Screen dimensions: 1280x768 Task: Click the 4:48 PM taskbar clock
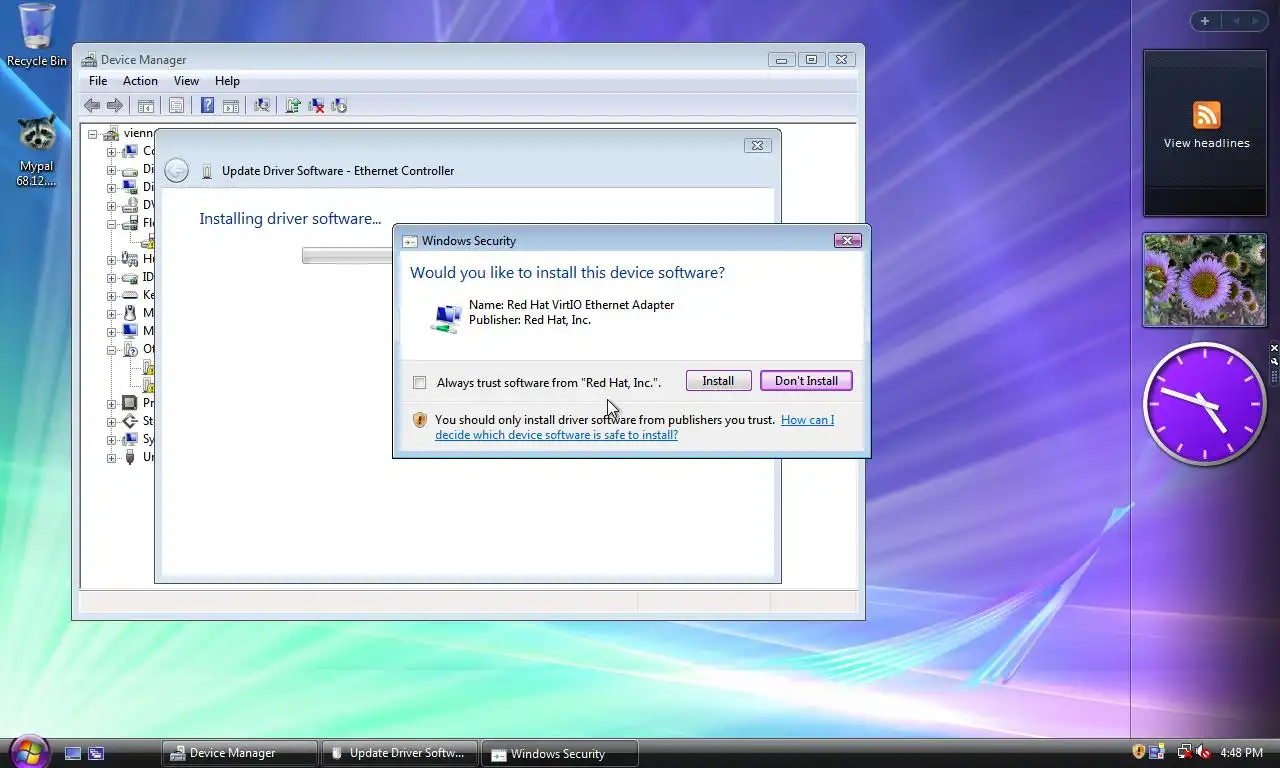click(x=1241, y=753)
